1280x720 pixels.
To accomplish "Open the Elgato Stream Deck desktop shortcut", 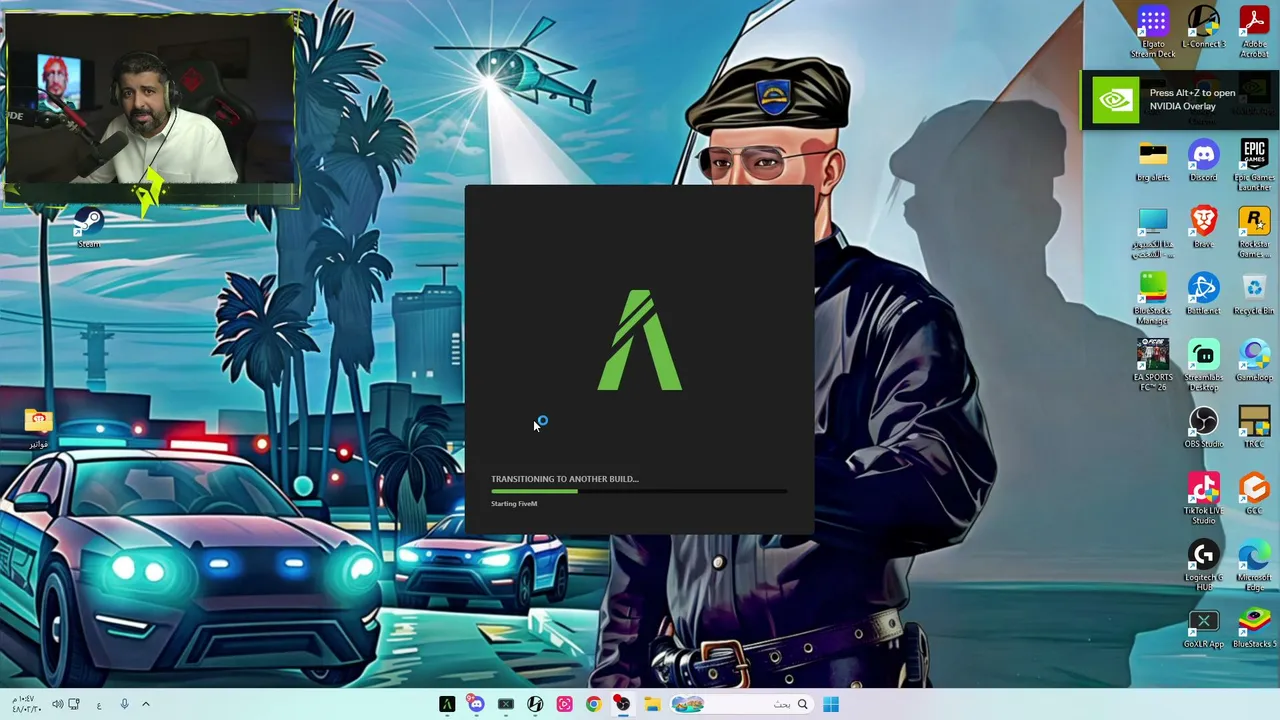I will (1153, 32).
